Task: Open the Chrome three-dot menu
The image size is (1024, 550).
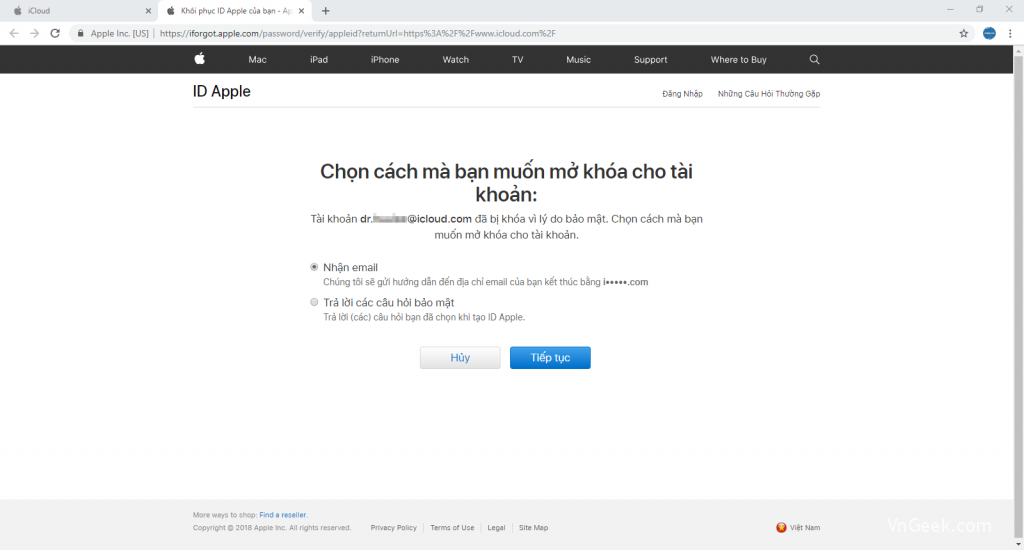Action: (1010, 33)
